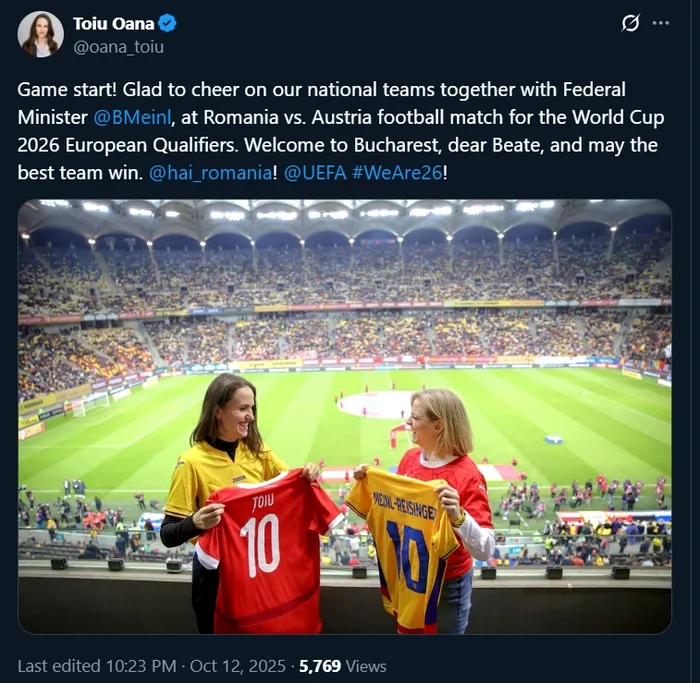The image size is (700, 683).
Task: Click the Views label text
Action: [x=366, y=666]
